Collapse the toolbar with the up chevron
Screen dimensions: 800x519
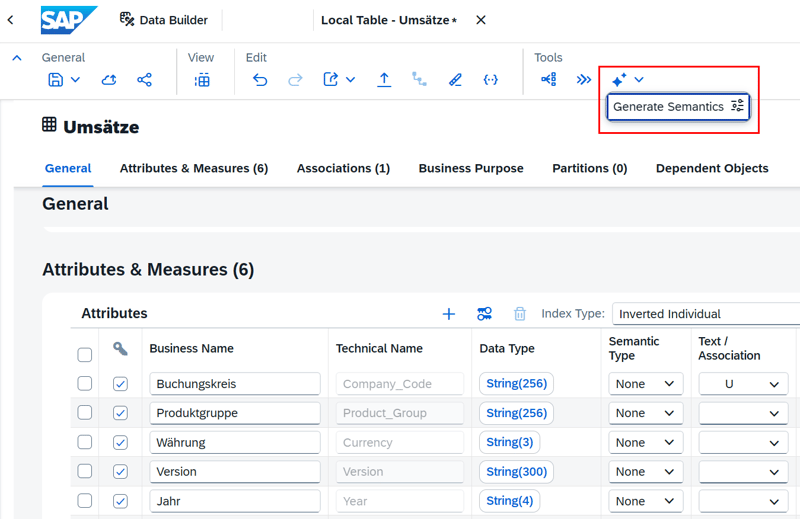point(17,58)
